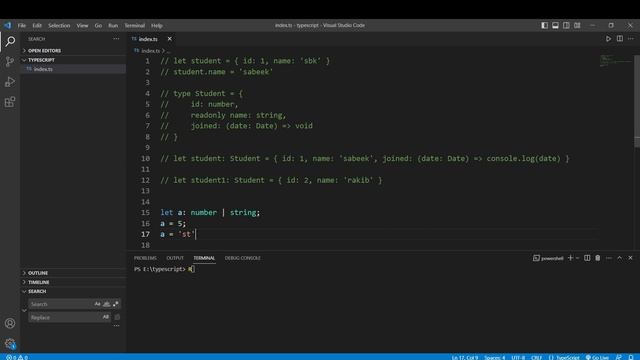The height and width of the screenshot is (360, 640).
Task: Open the new terminal launch profile dropdown
Action: point(578,258)
